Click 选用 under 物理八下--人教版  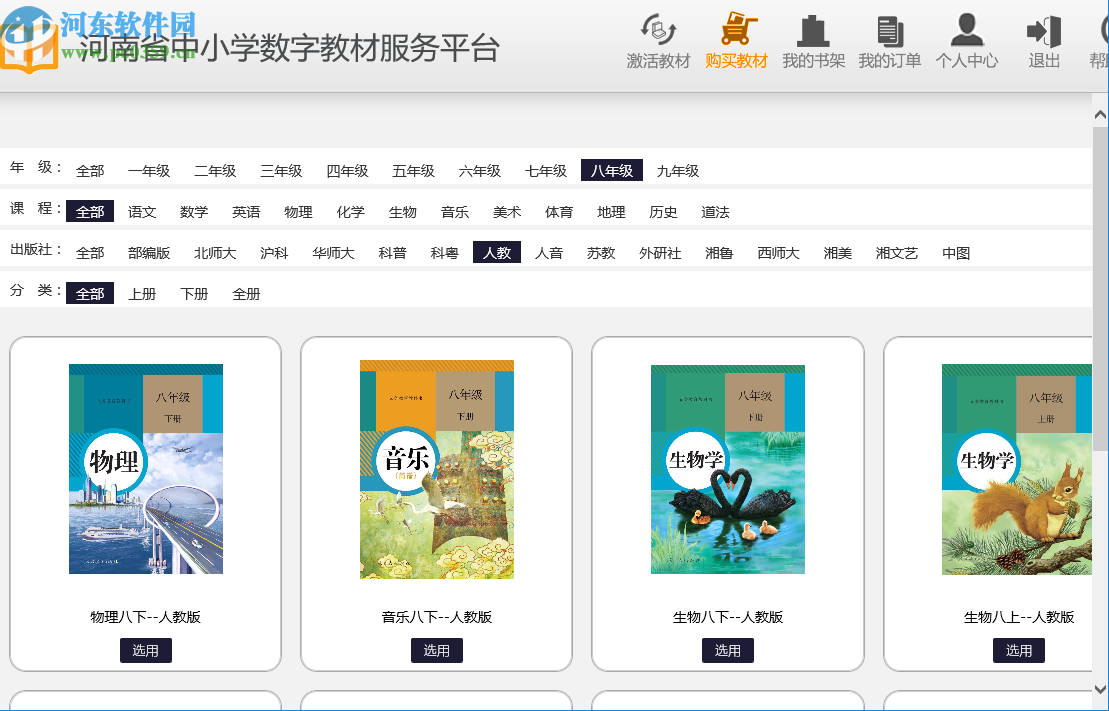click(x=146, y=650)
